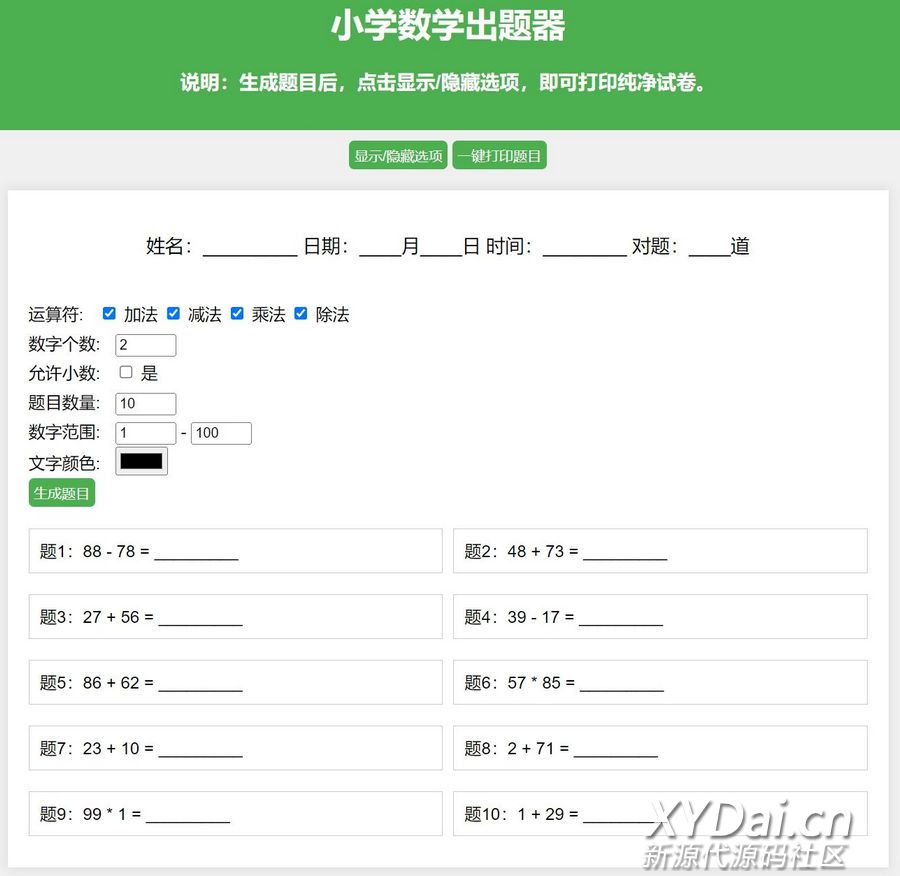Click question 题4: 39 - 17 box
The width and height of the screenshot is (900, 876).
coord(660,617)
